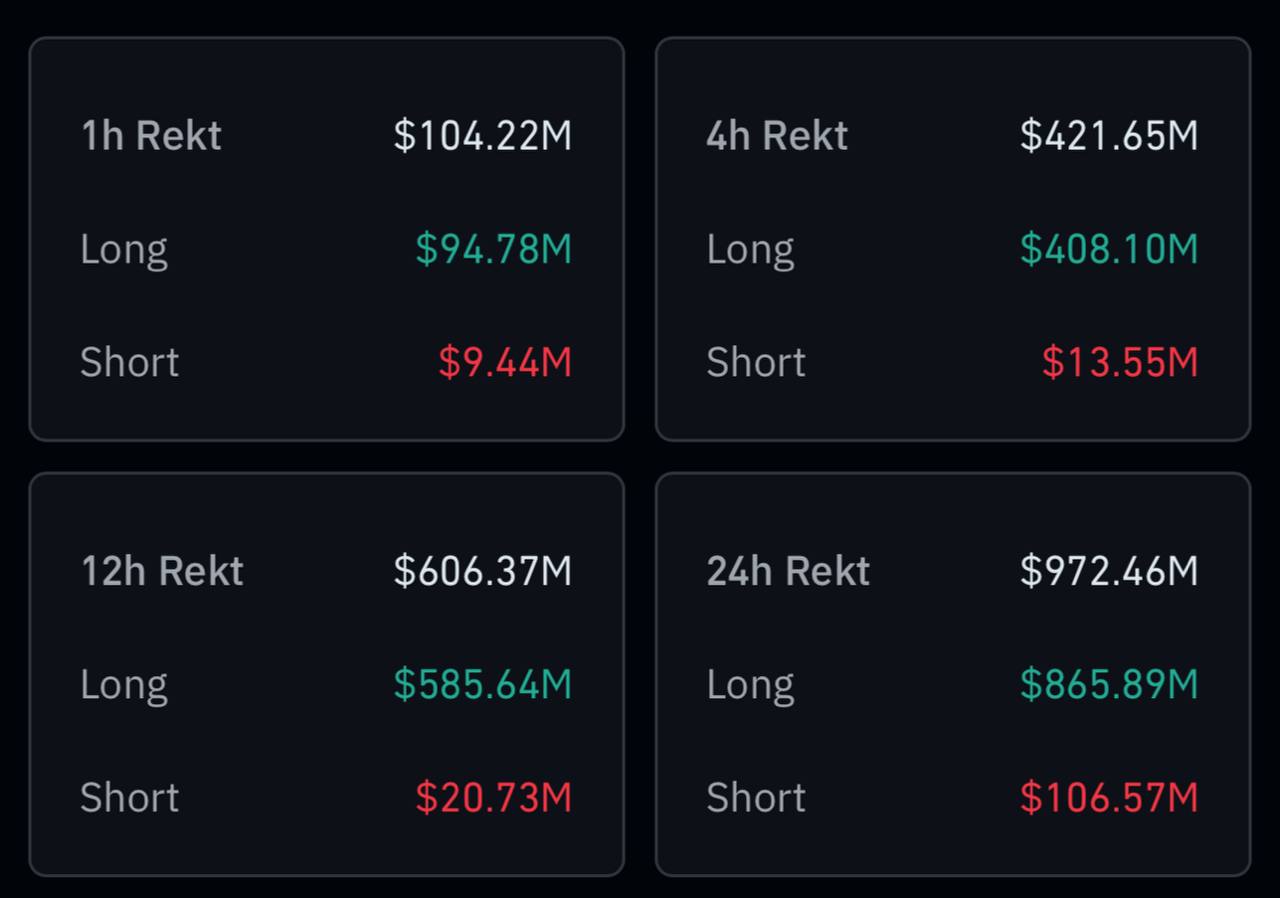The height and width of the screenshot is (898, 1280).
Task: Click the red $106.57M Short value
Action: click(1109, 797)
